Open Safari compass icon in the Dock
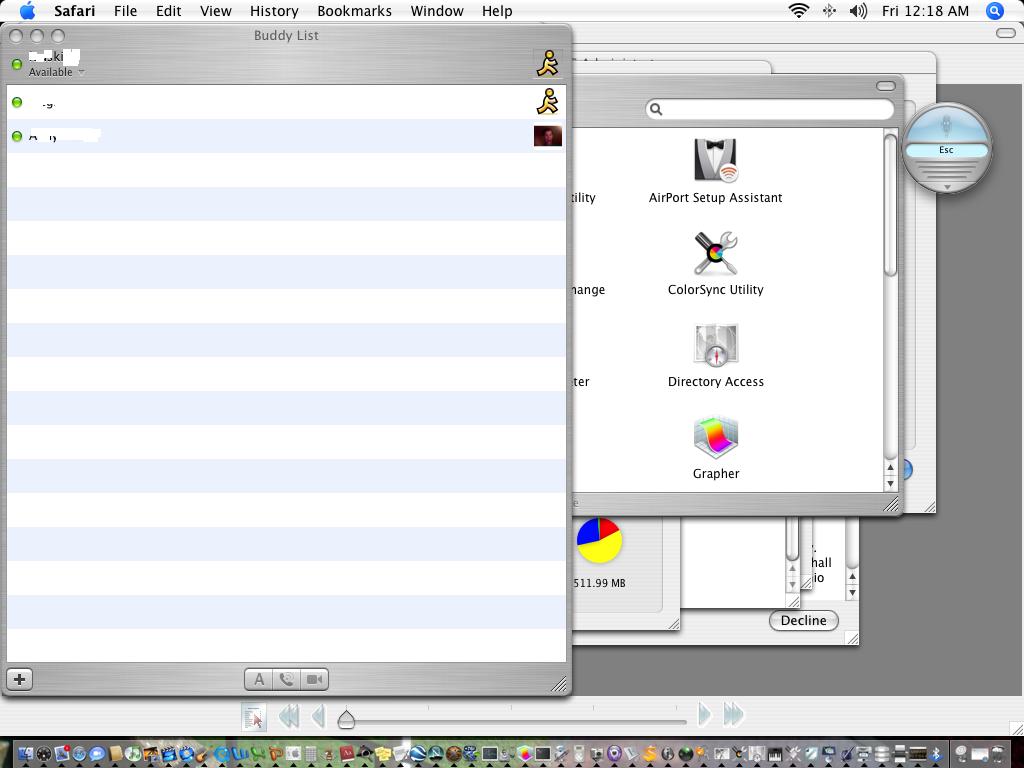 click(x=79, y=753)
